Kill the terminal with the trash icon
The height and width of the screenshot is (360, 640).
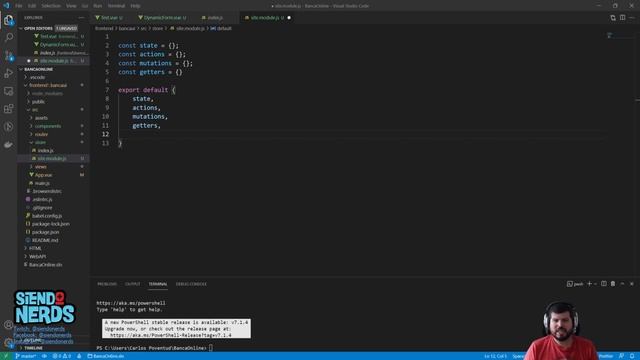[x=613, y=284]
